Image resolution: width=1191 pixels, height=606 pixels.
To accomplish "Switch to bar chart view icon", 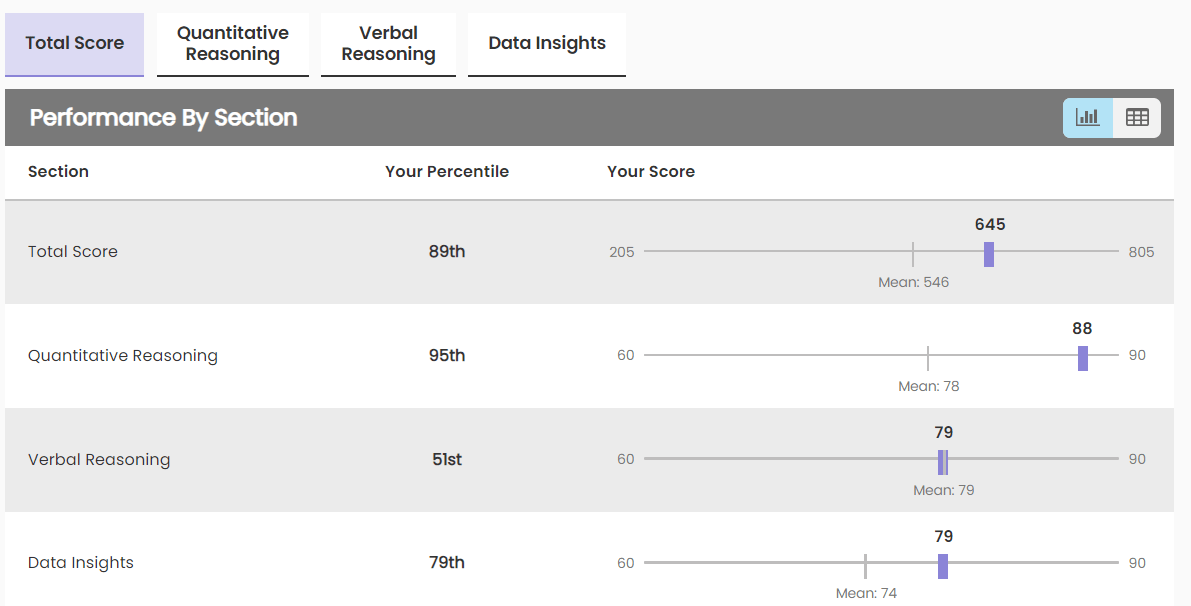I will (1087, 118).
